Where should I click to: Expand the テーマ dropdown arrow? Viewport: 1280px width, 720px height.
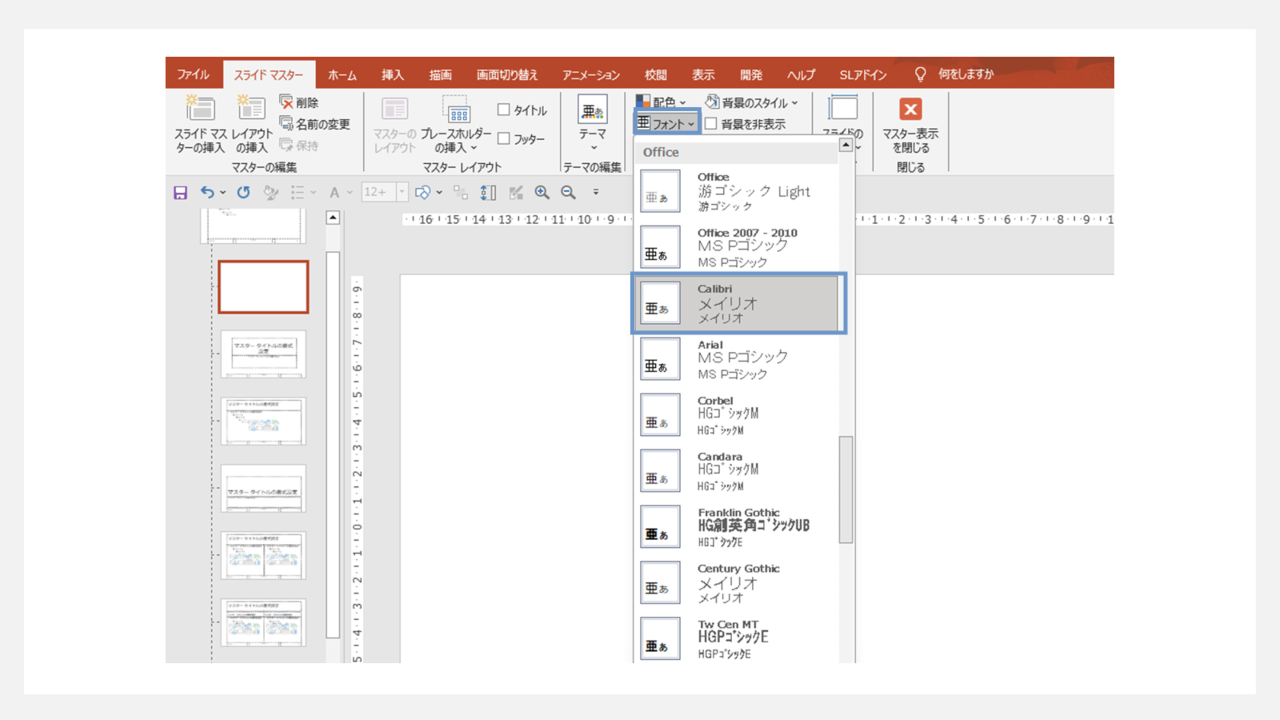593,147
